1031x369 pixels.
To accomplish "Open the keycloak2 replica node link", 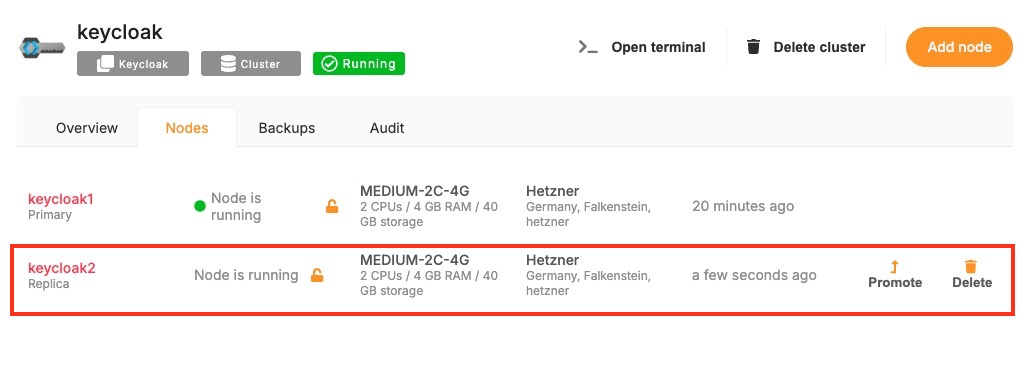I will [62, 268].
